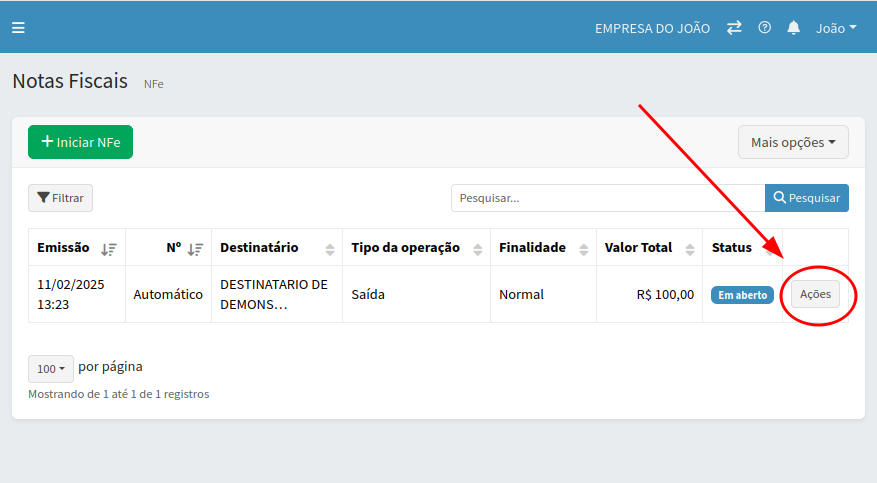
Task: Sort table by Tipo da operação arrows
Action: (x=477, y=249)
